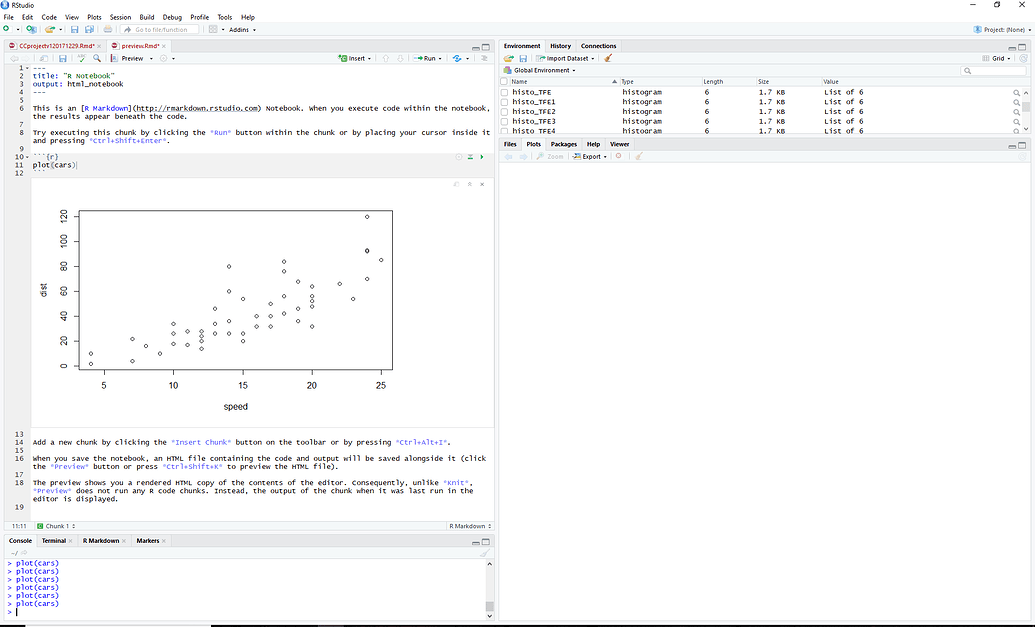Click the Environment search field
Image resolution: width=1035 pixels, height=627 pixels.
click(x=993, y=70)
